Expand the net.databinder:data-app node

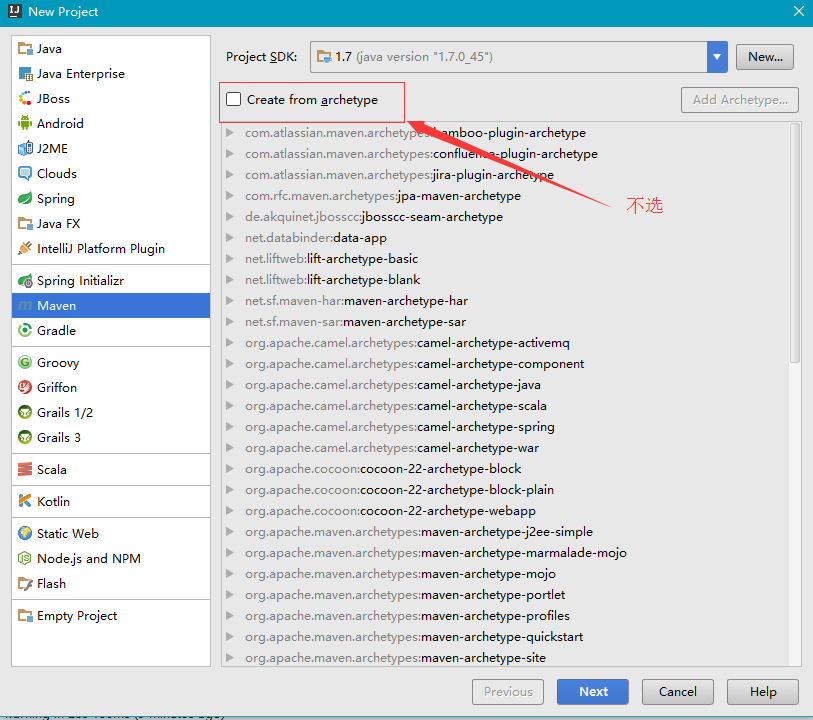coord(230,238)
